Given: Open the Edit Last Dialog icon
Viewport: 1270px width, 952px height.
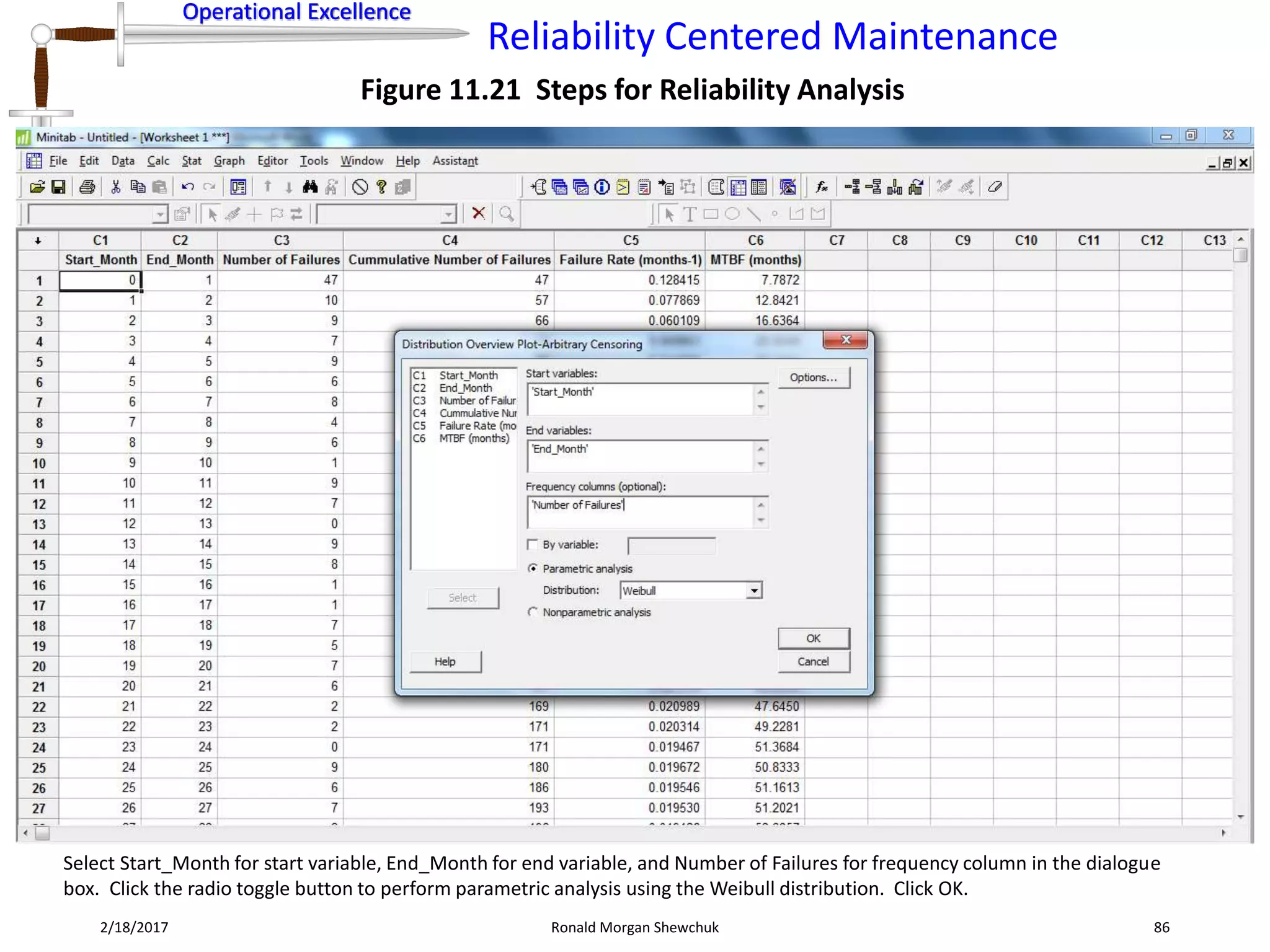Looking at the screenshot, I should (x=238, y=187).
